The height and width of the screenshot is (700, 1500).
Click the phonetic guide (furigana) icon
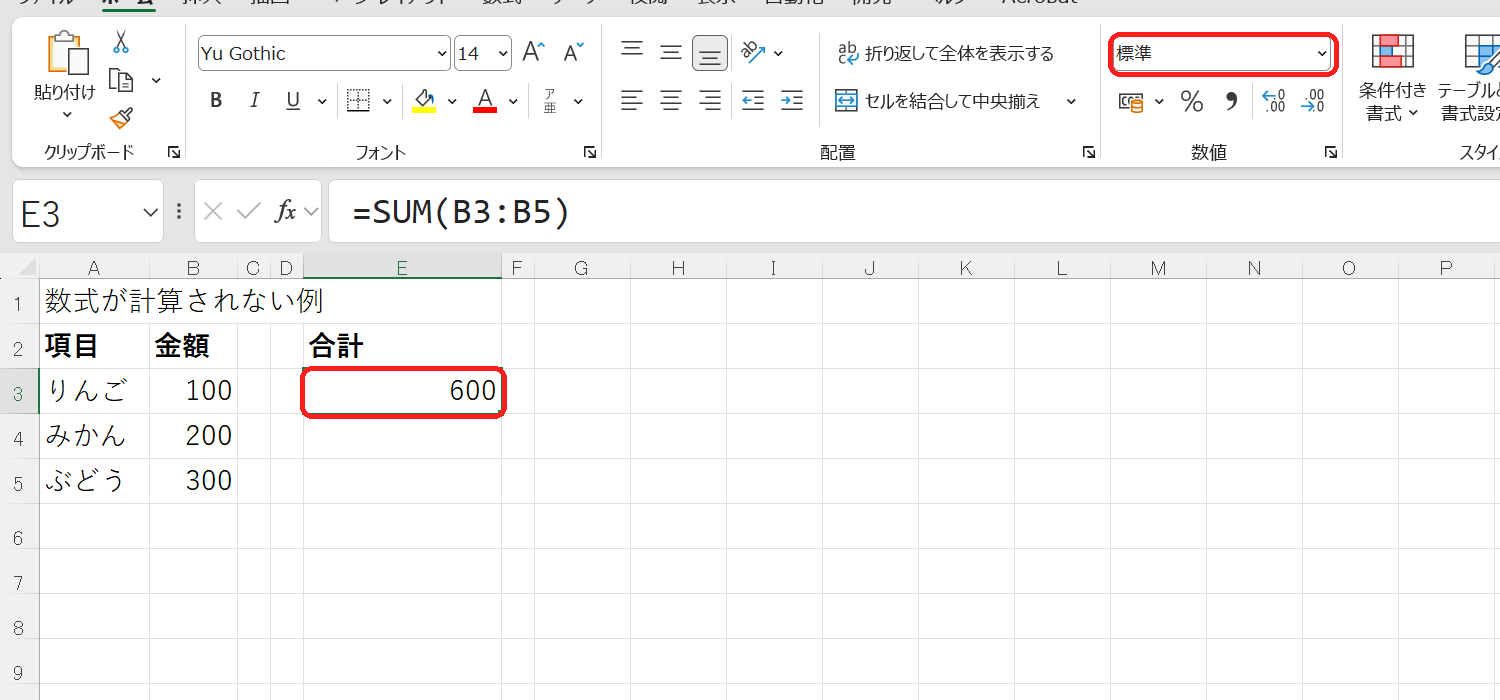pyautogui.click(x=550, y=101)
